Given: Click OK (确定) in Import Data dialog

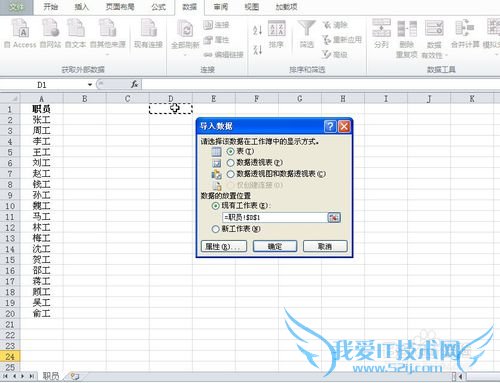Looking at the screenshot, I should (275, 247).
